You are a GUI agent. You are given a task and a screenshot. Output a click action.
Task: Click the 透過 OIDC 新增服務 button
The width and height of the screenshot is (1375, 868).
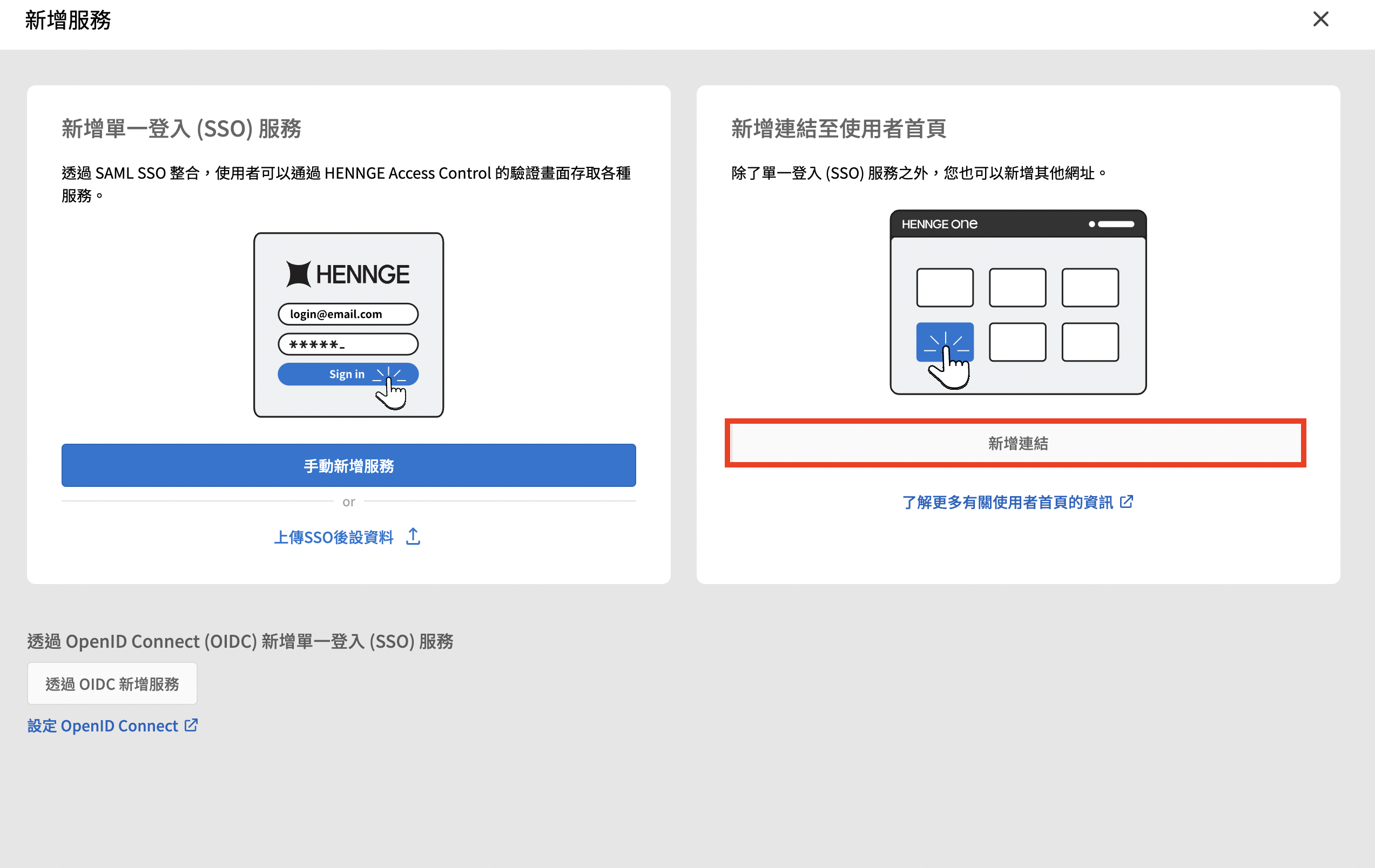112,683
